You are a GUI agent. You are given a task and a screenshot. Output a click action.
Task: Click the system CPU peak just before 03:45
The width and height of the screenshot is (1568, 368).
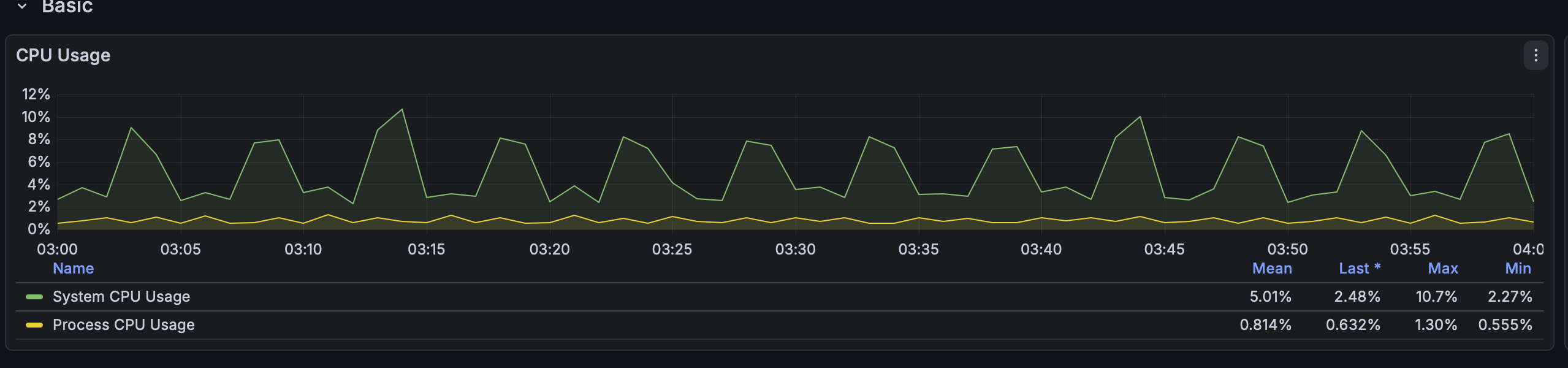coord(1140,117)
